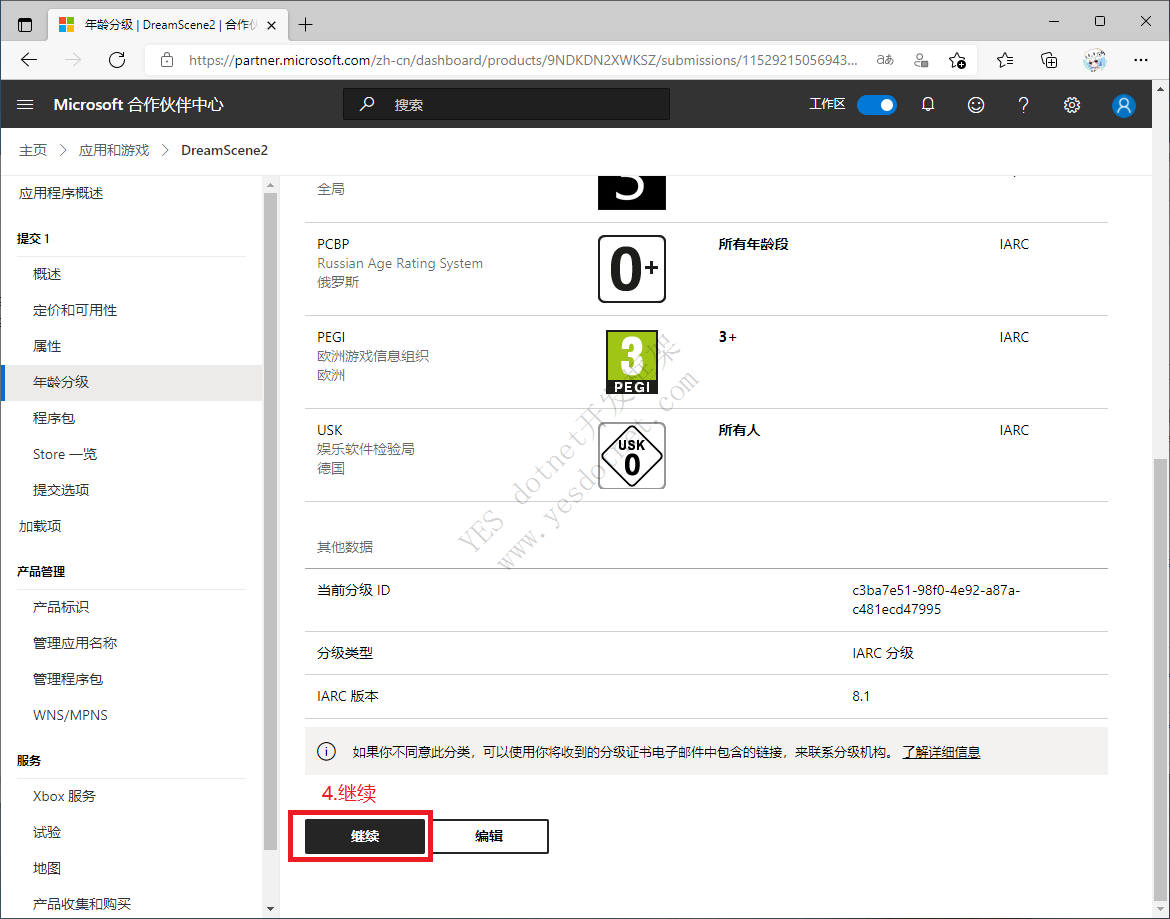Open Store 一览 in sidebar
This screenshot has width=1170, height=919.
(x=65, y=454)
